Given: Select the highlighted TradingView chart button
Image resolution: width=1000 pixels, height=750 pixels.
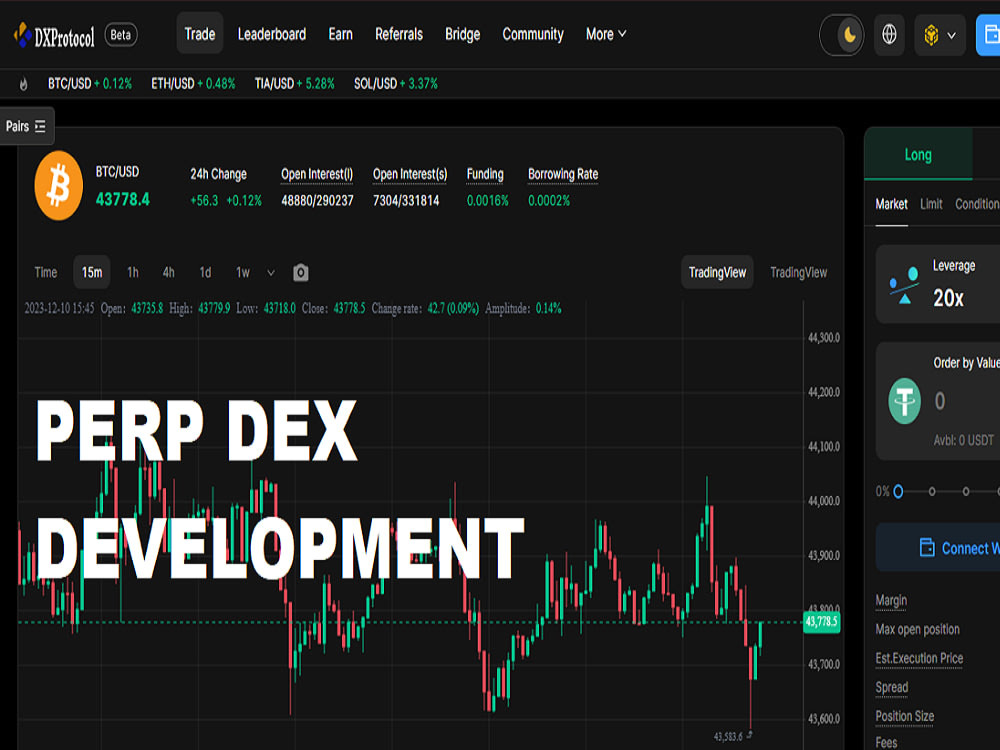Looking at the screenshot, I should point(717,272).
